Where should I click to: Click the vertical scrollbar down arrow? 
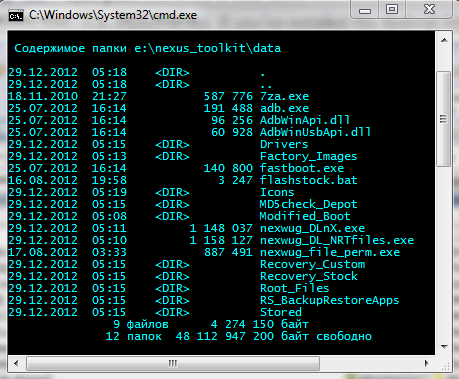(x=444, y=347)
